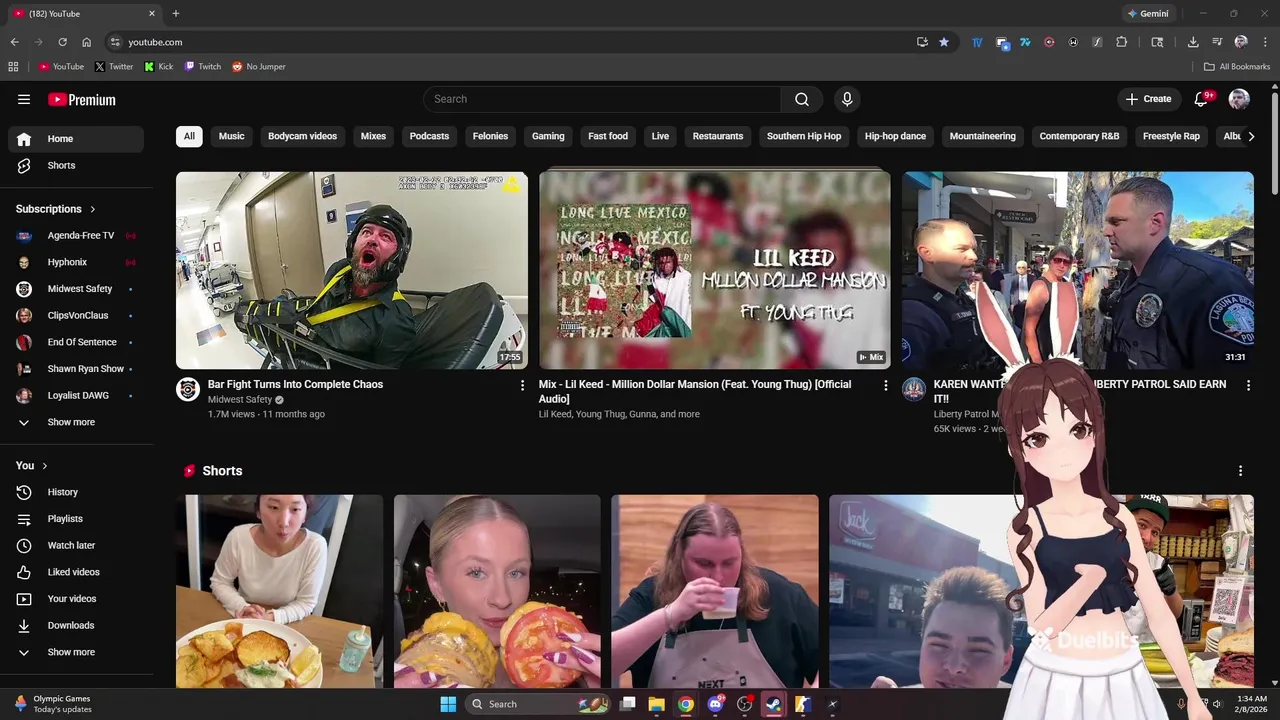1280x720 pixels.
Task: Select the Gaming filter chip
Action: [548, 136]
